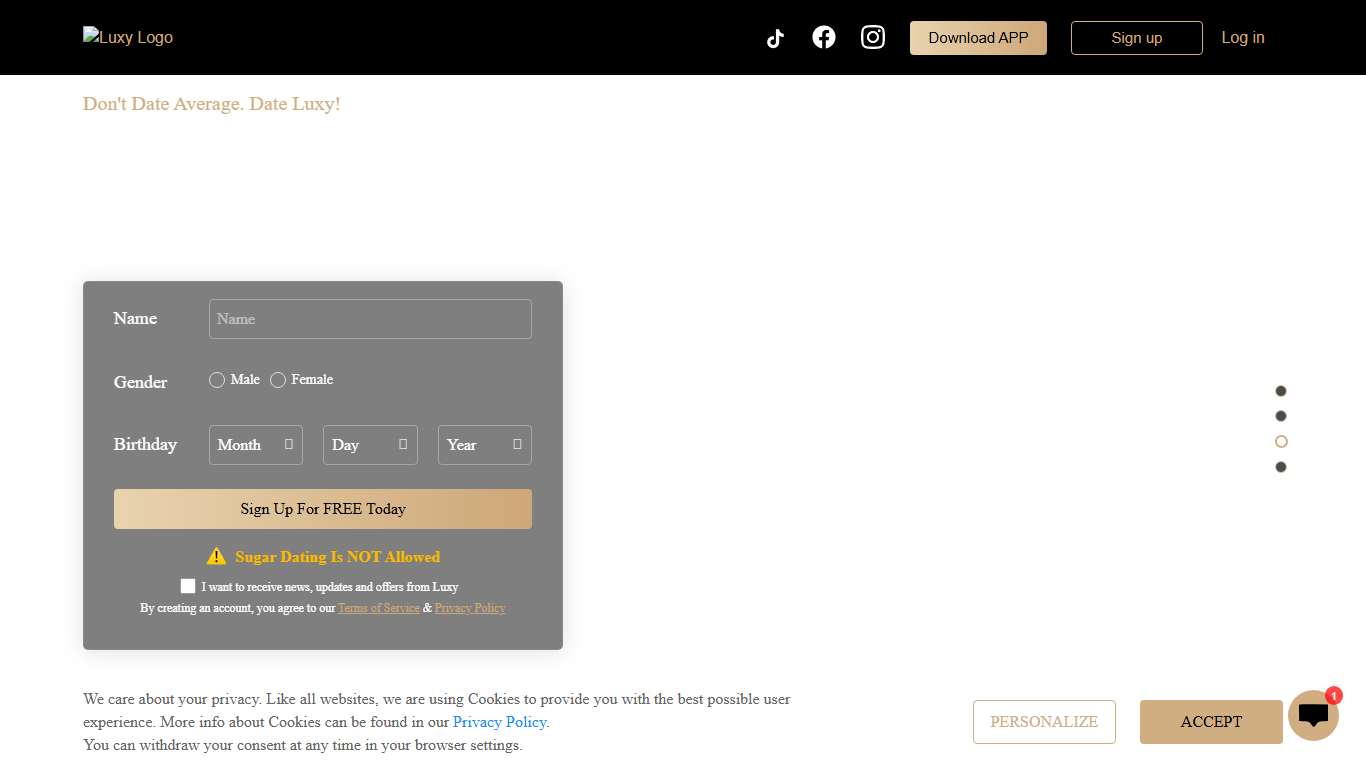Open Luxy's Facebook page icon
1366x768 pixels.
824,37
